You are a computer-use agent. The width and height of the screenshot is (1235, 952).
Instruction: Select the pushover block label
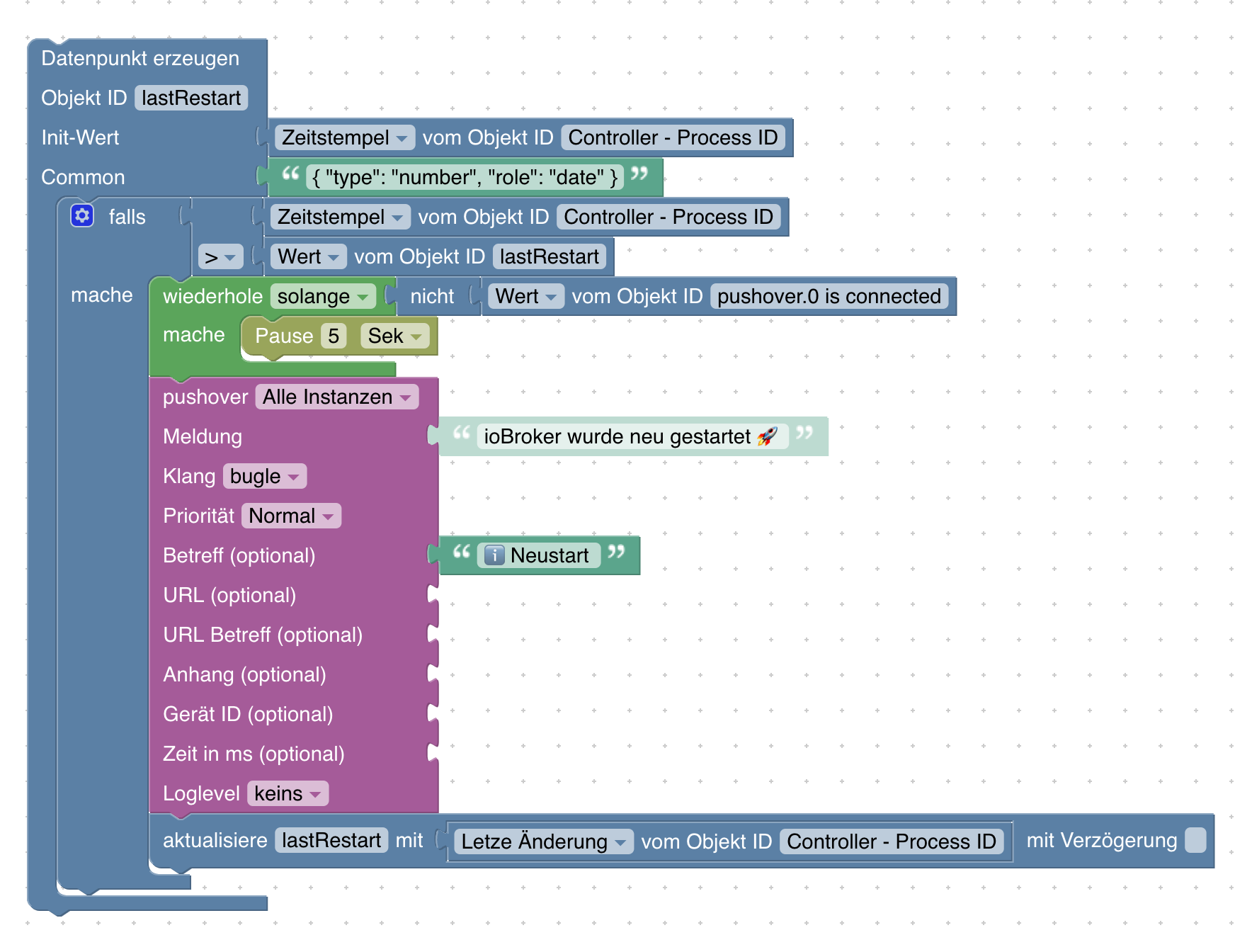point(205,397)
